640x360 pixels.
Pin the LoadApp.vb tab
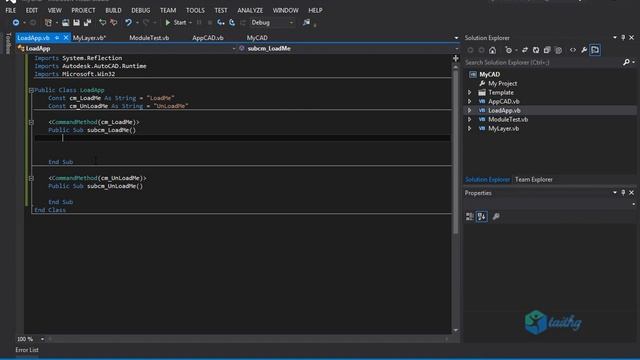57,38
